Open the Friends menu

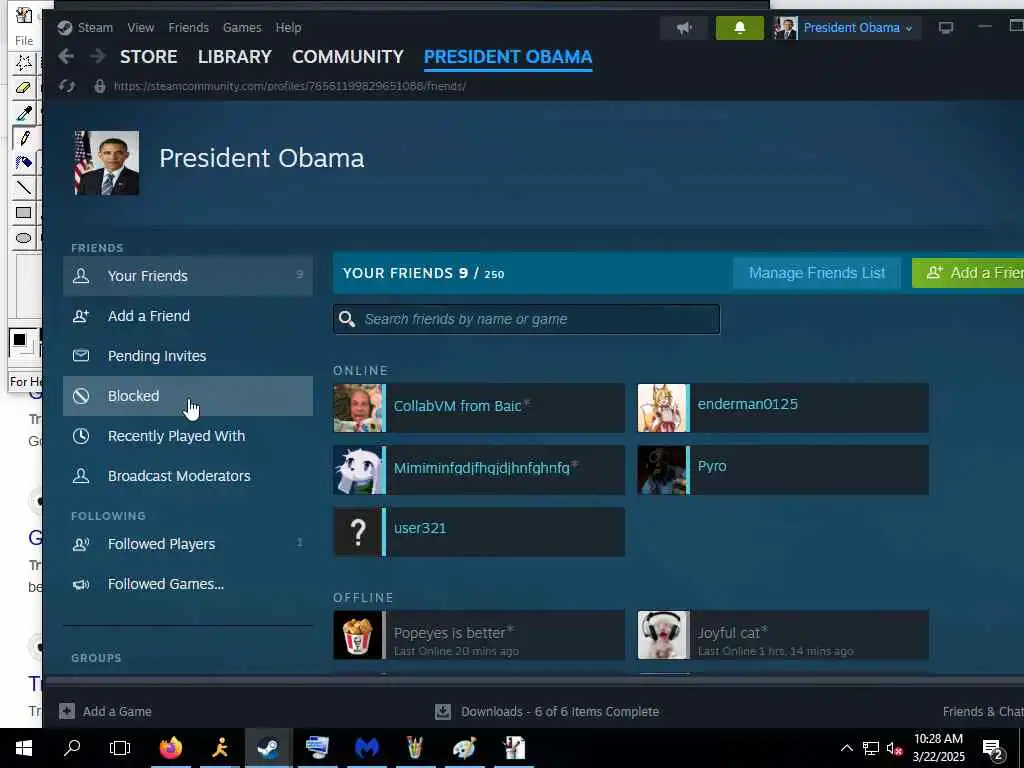pyautogui.click(x=188, y=27)
